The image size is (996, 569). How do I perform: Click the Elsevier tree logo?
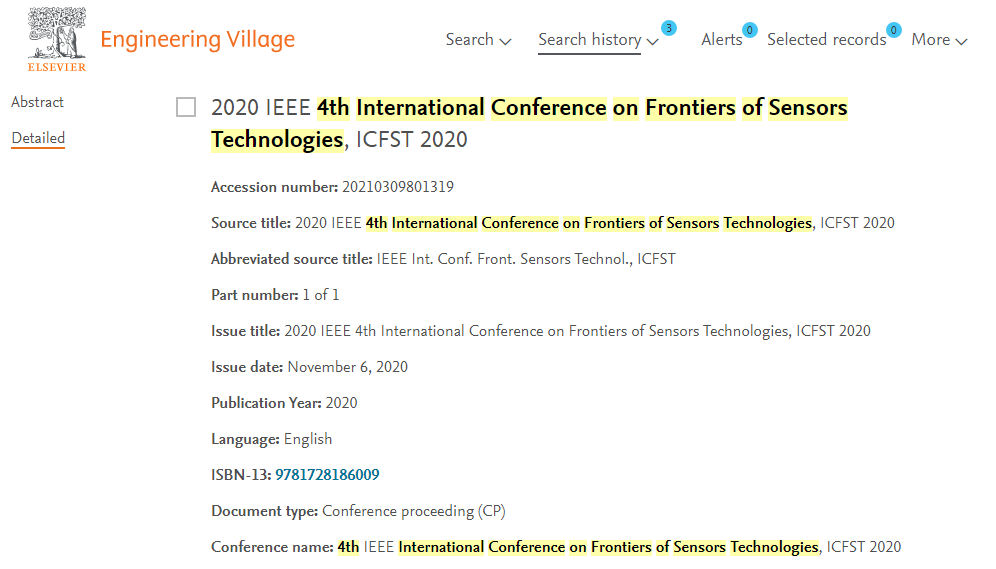[x=57, y=33]
